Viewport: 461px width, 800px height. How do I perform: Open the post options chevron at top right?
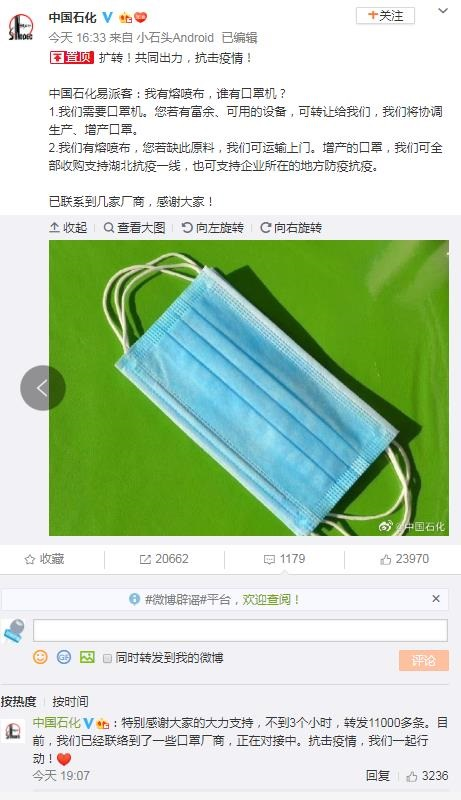tap(443, 11)
